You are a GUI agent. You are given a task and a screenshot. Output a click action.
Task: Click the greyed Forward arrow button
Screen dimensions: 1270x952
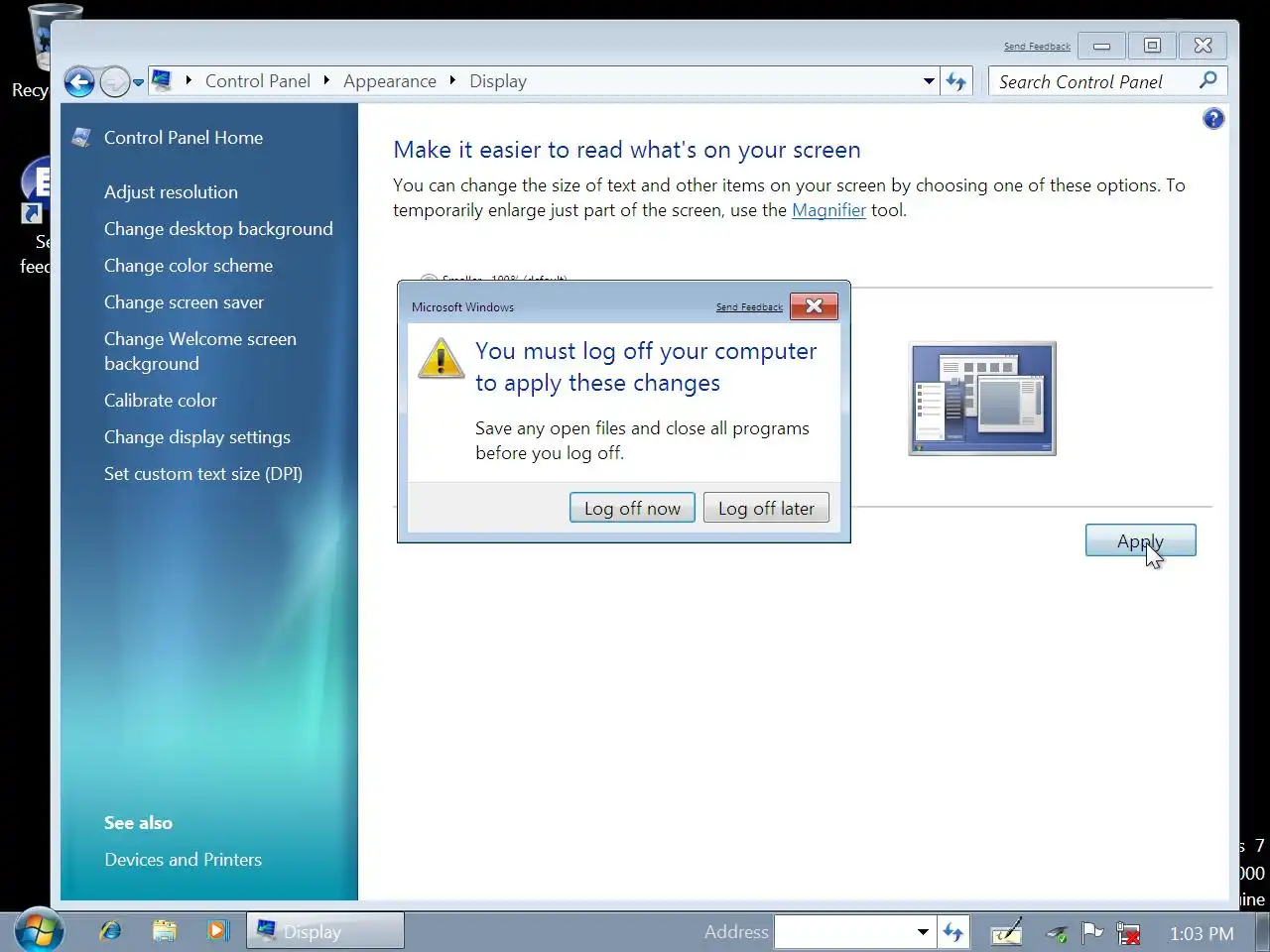[x=115, y=81]
